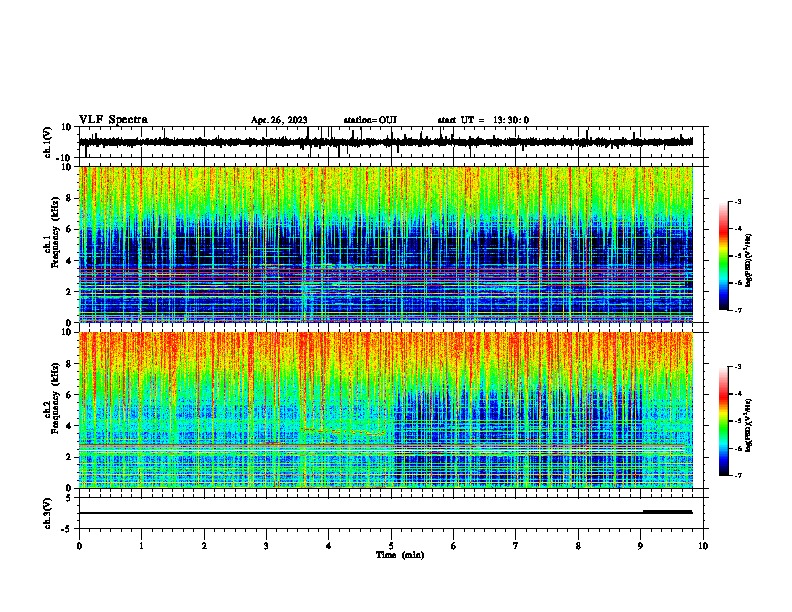Click the '5' tick on ch.3(V) axis
The image size is (792, 612).
70,498
